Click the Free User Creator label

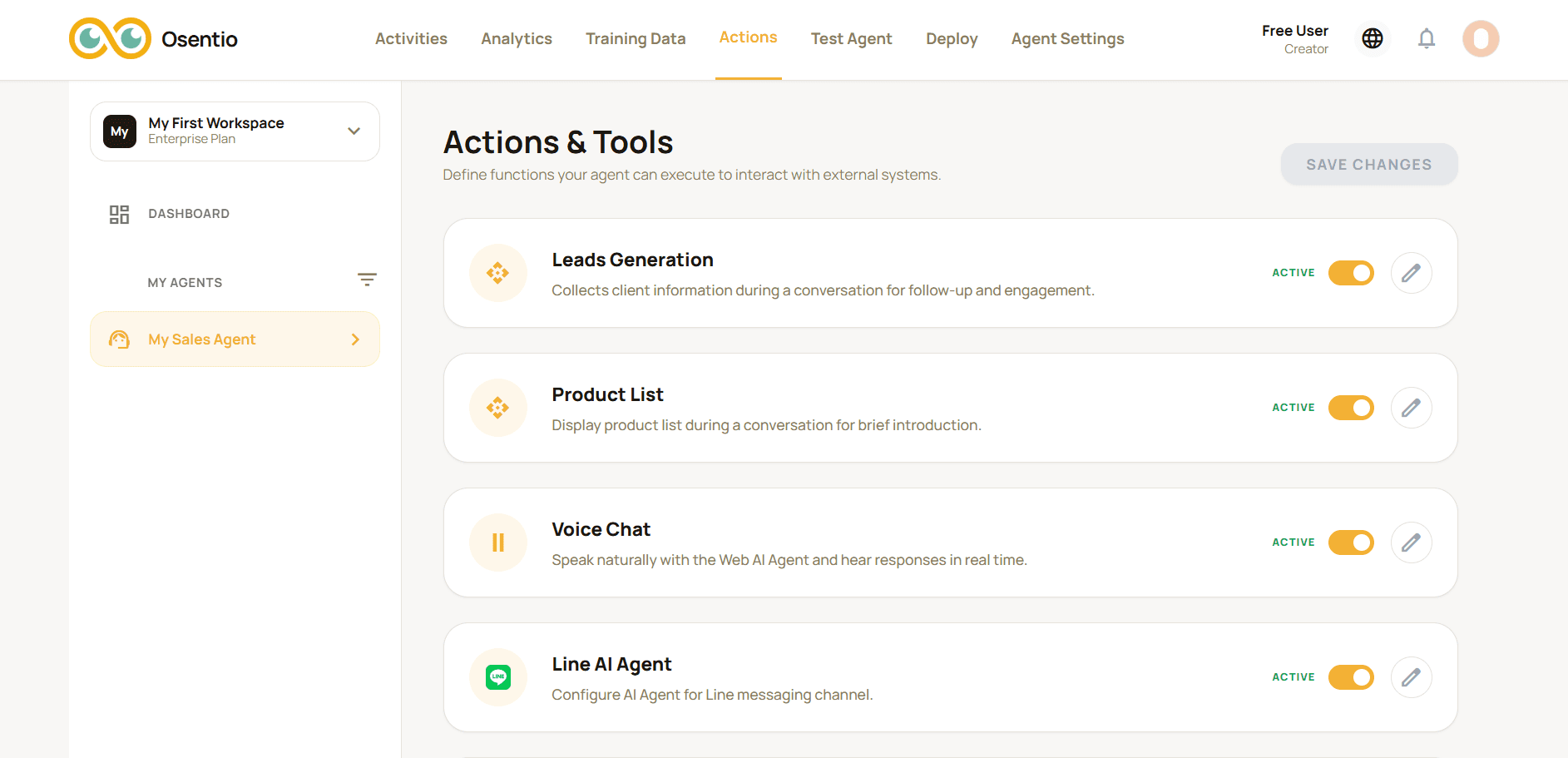pos(1295,39)
